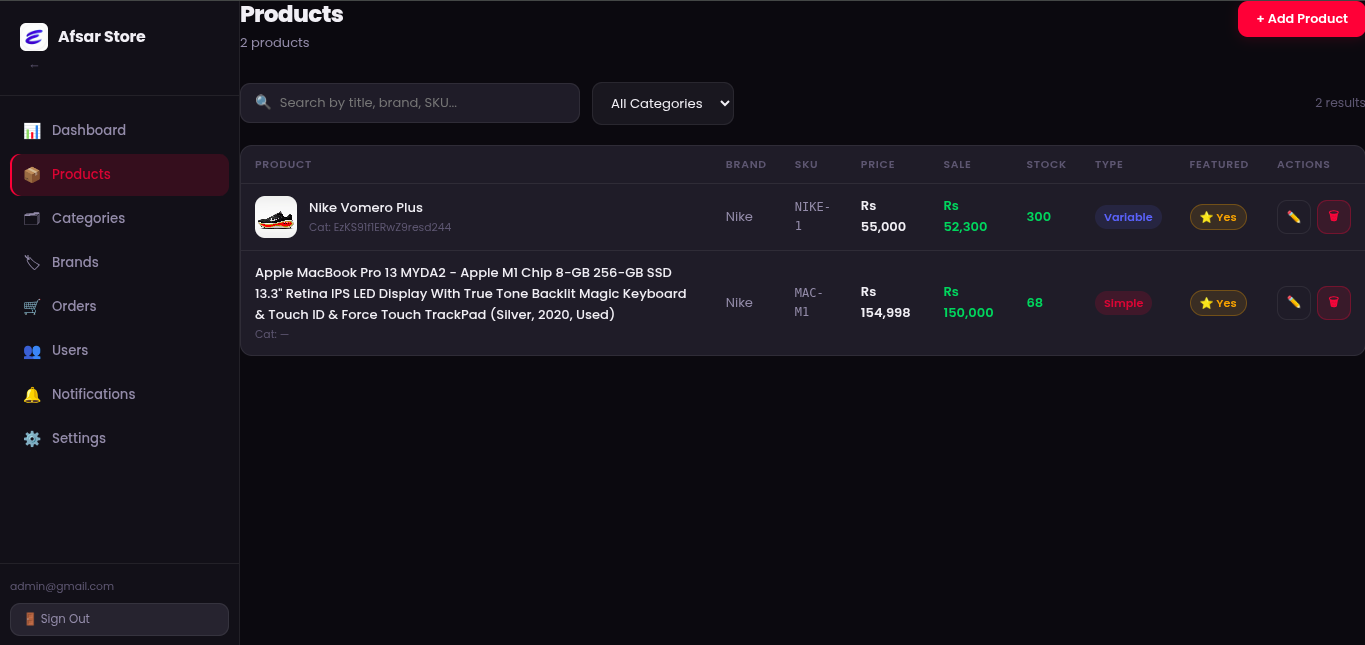
Task: Click the BRAND column header
Action: (x=746, y=164)
